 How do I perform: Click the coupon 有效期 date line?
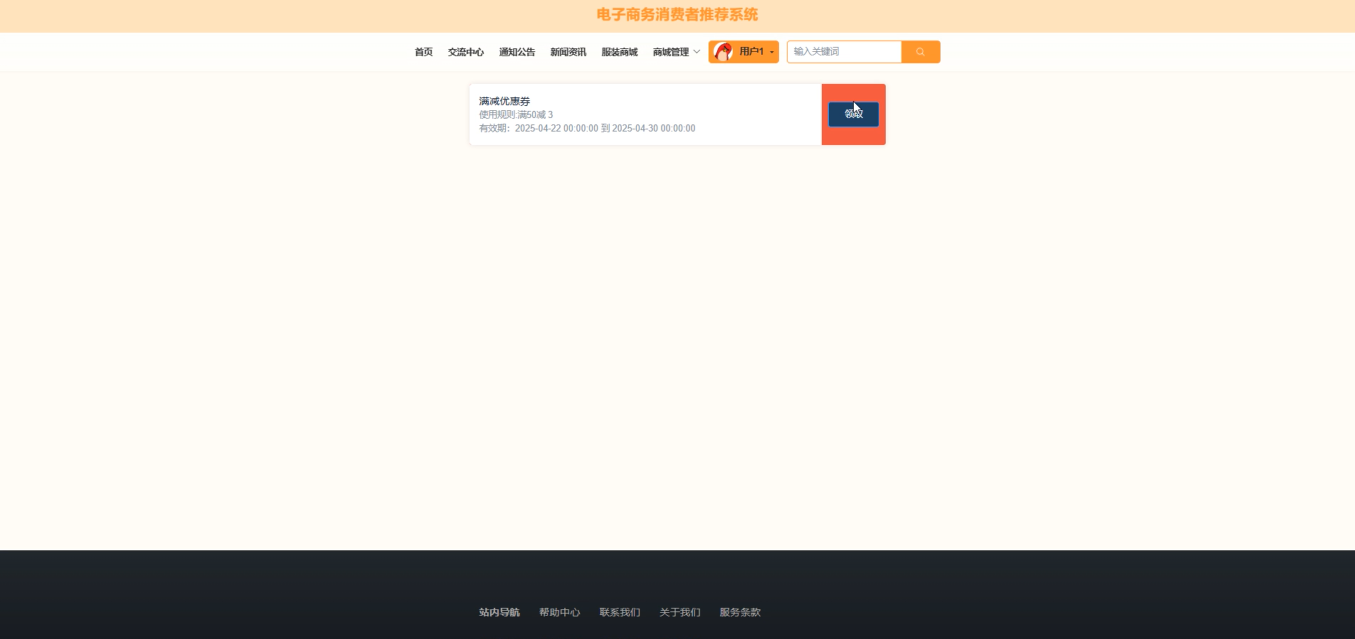pos(587,128)
